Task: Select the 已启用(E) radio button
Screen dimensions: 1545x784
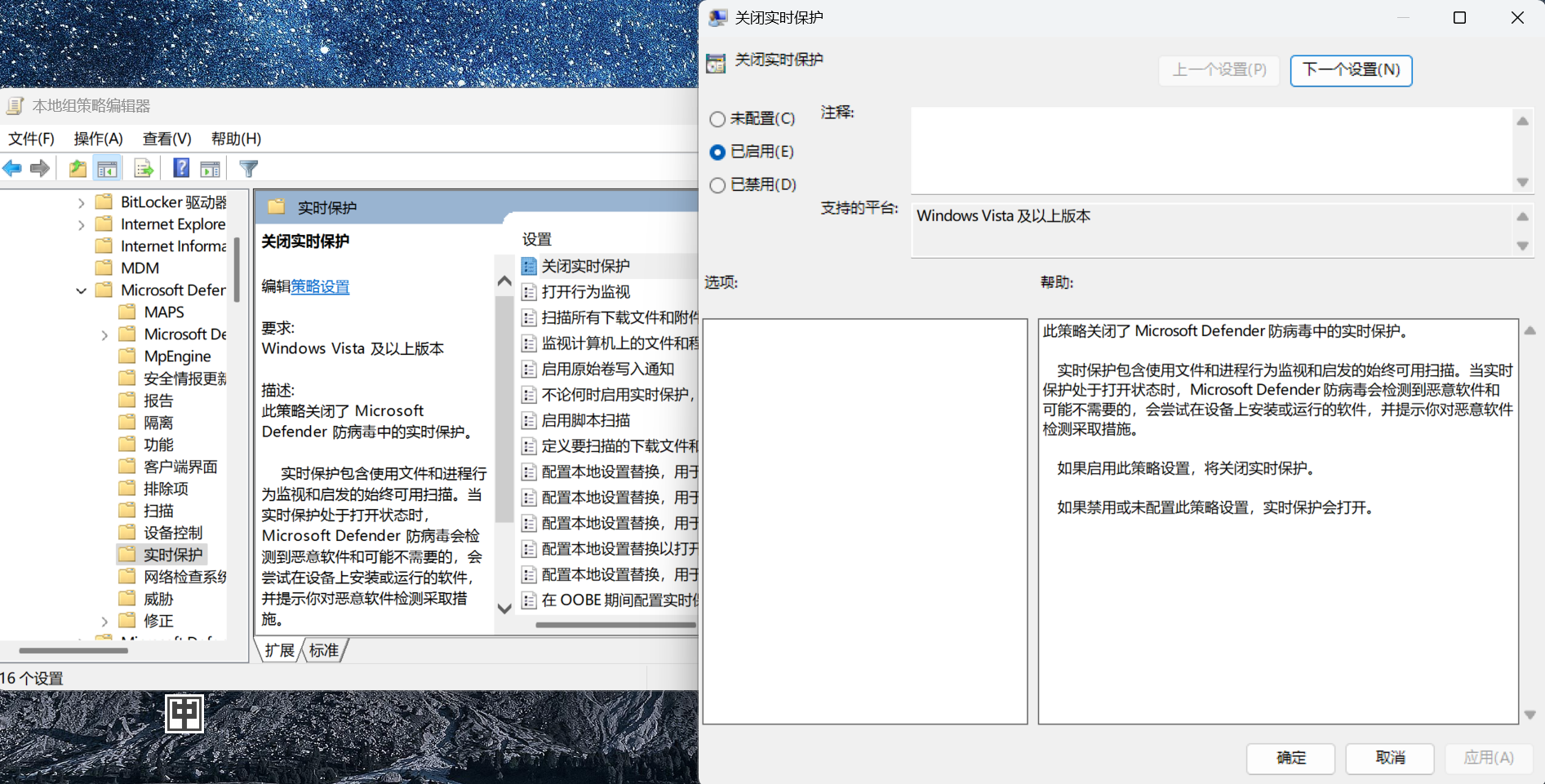Action: pos(717,152)
